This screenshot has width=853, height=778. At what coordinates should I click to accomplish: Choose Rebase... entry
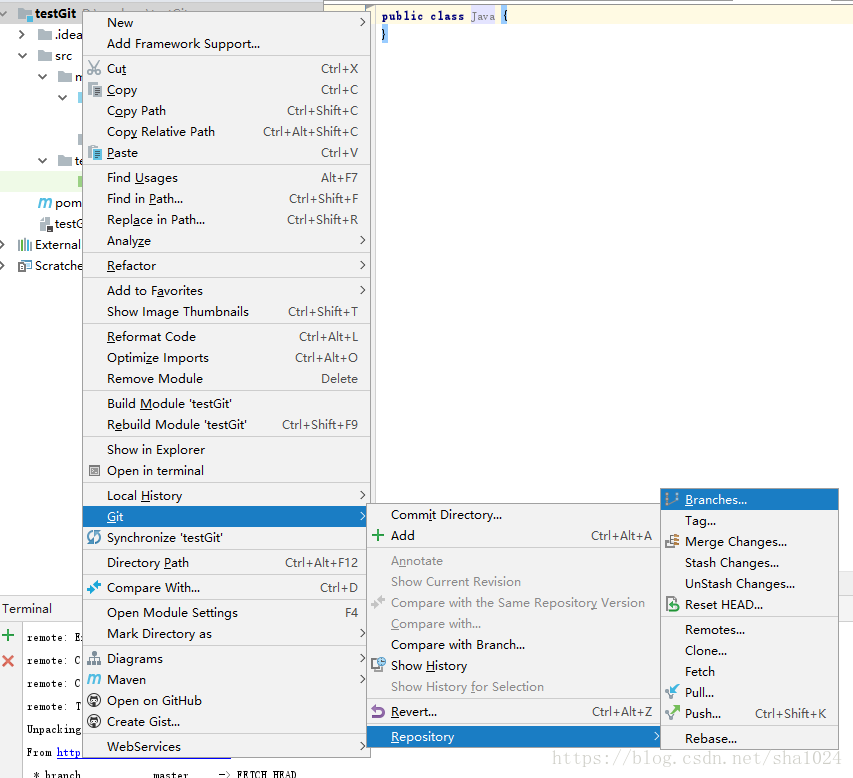pos(749,739)
